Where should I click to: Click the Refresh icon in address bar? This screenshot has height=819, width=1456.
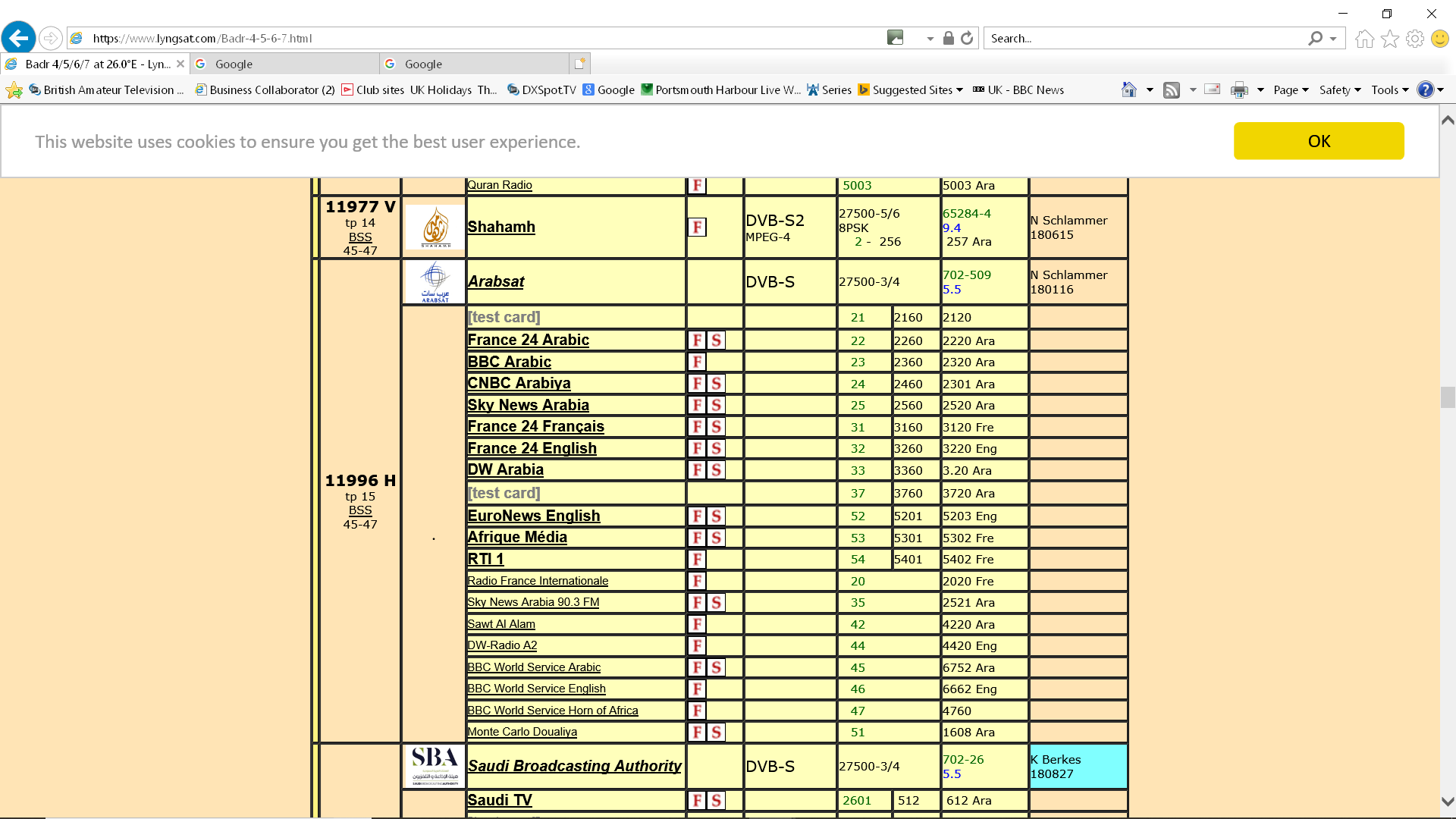click(x=967, y=38)
